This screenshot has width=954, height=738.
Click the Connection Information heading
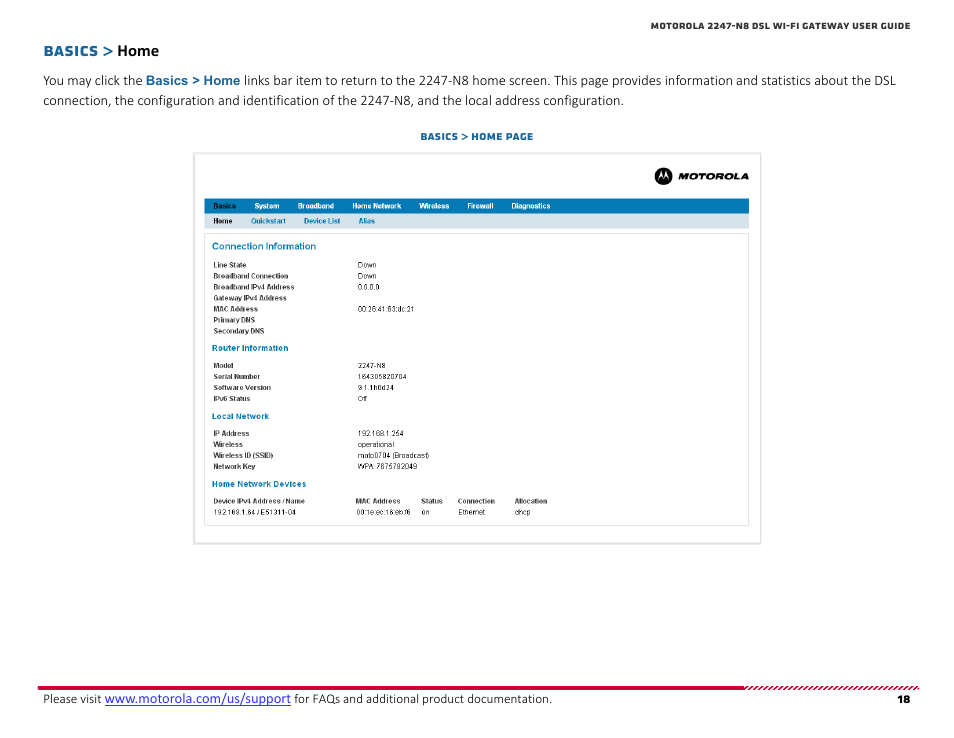(x=264, y=246)
